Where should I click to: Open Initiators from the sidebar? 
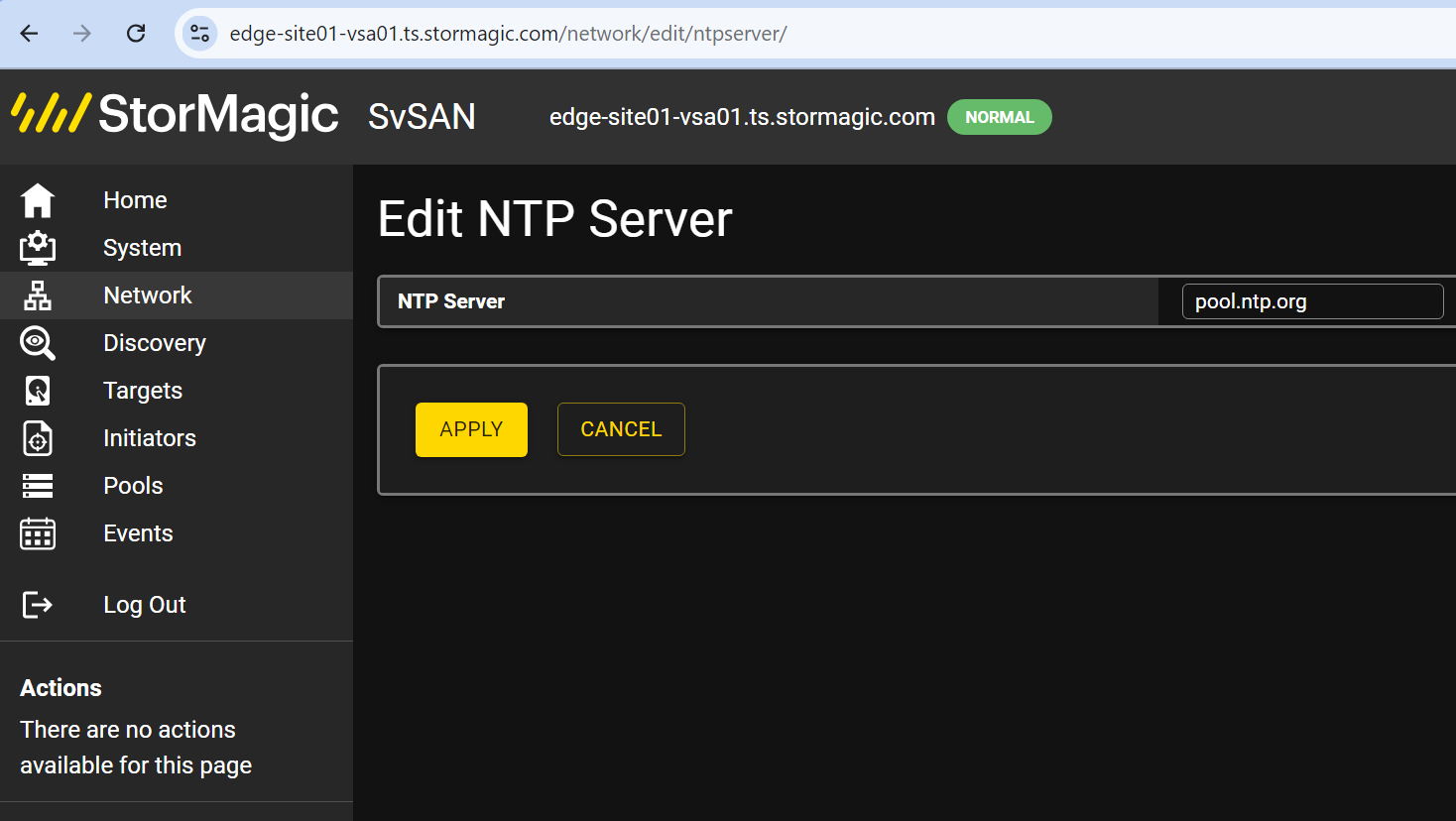[150, 438]
